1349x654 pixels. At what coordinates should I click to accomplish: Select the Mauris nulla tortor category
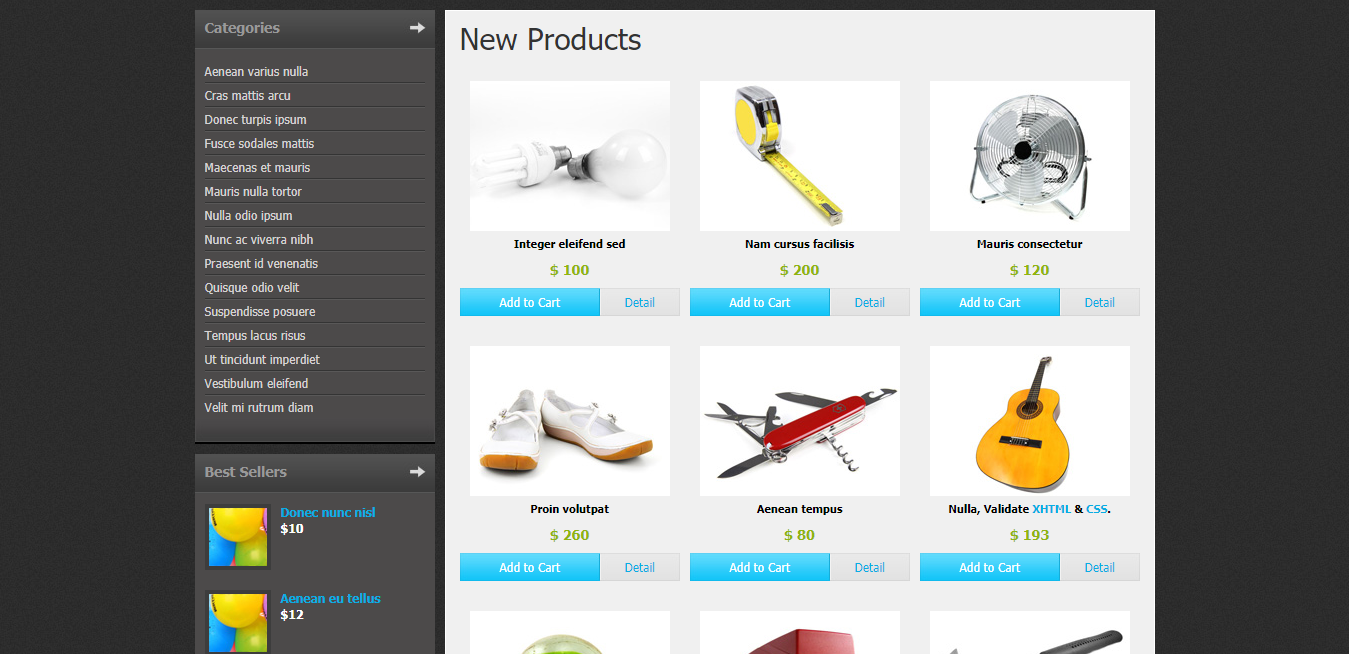click(253, 192)
